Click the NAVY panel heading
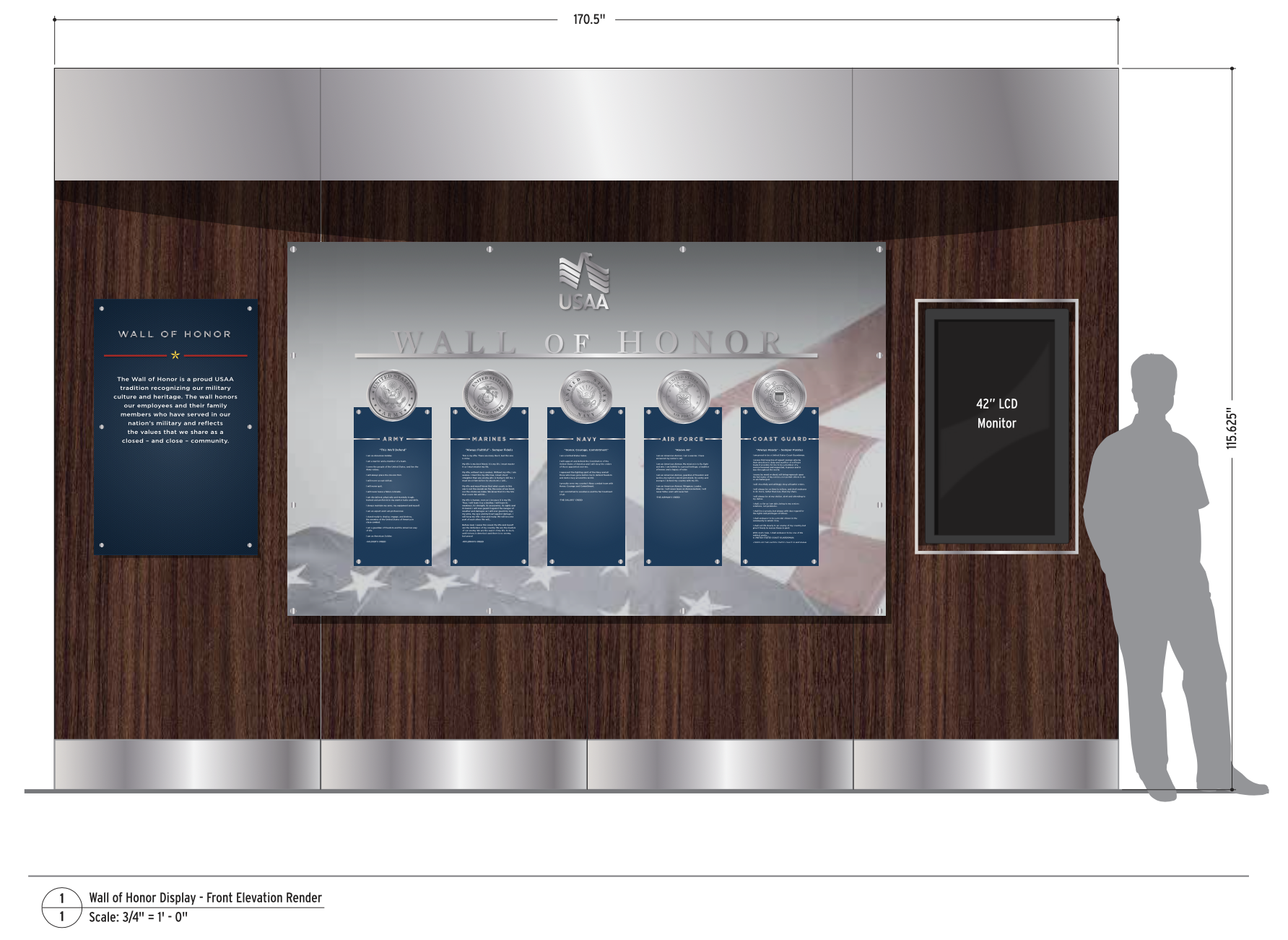 click(586, 439)
